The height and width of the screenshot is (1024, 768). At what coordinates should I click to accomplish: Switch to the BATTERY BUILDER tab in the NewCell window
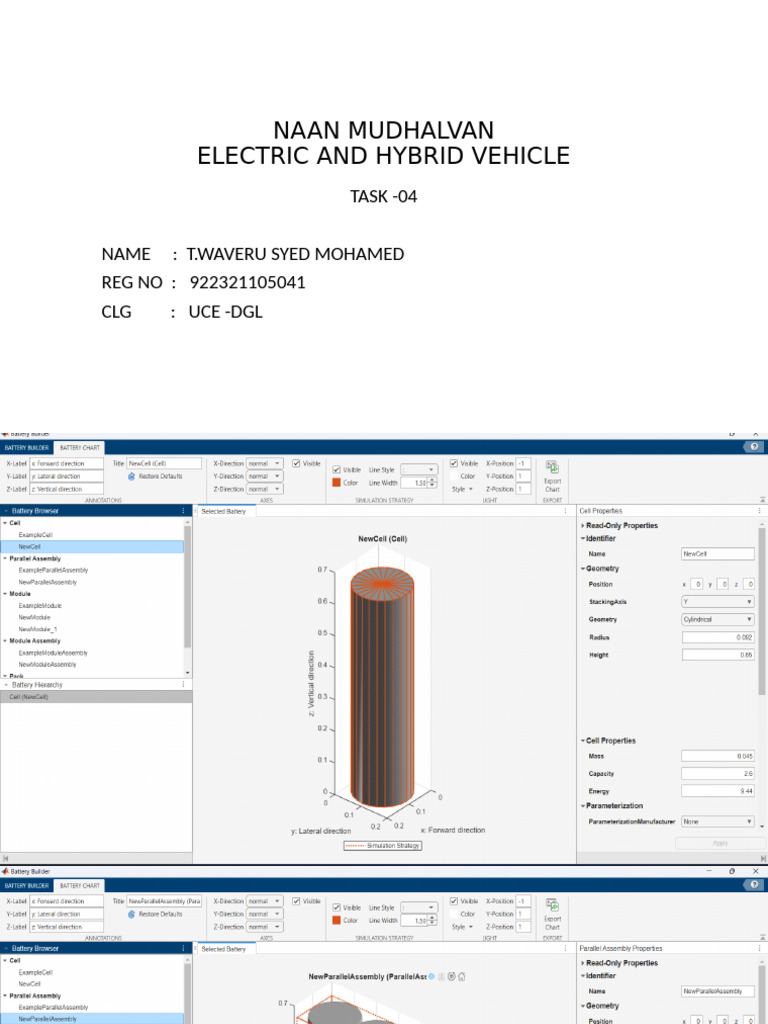click(27, 448)
